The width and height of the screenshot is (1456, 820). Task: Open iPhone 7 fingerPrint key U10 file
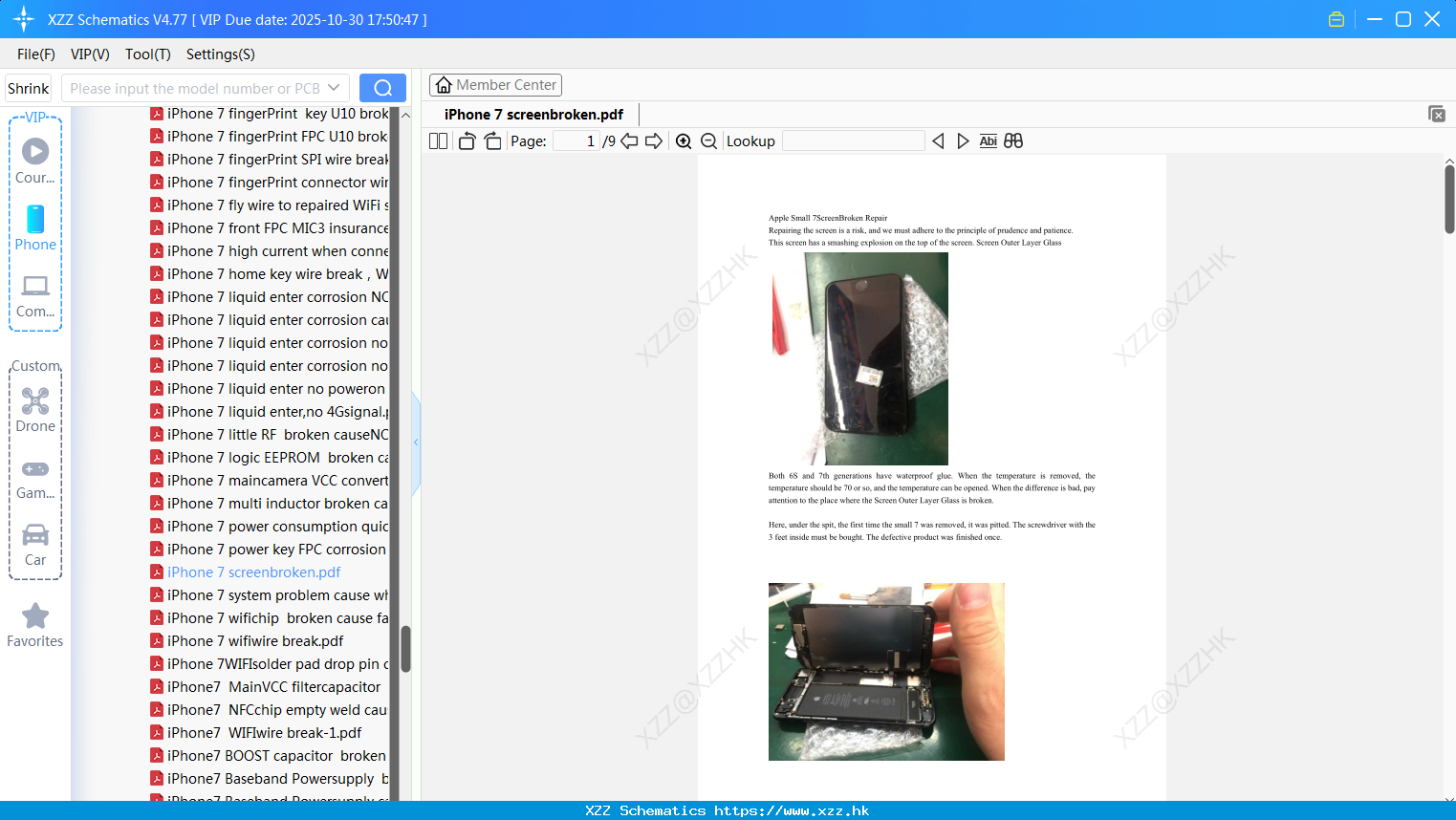[270, 114]
